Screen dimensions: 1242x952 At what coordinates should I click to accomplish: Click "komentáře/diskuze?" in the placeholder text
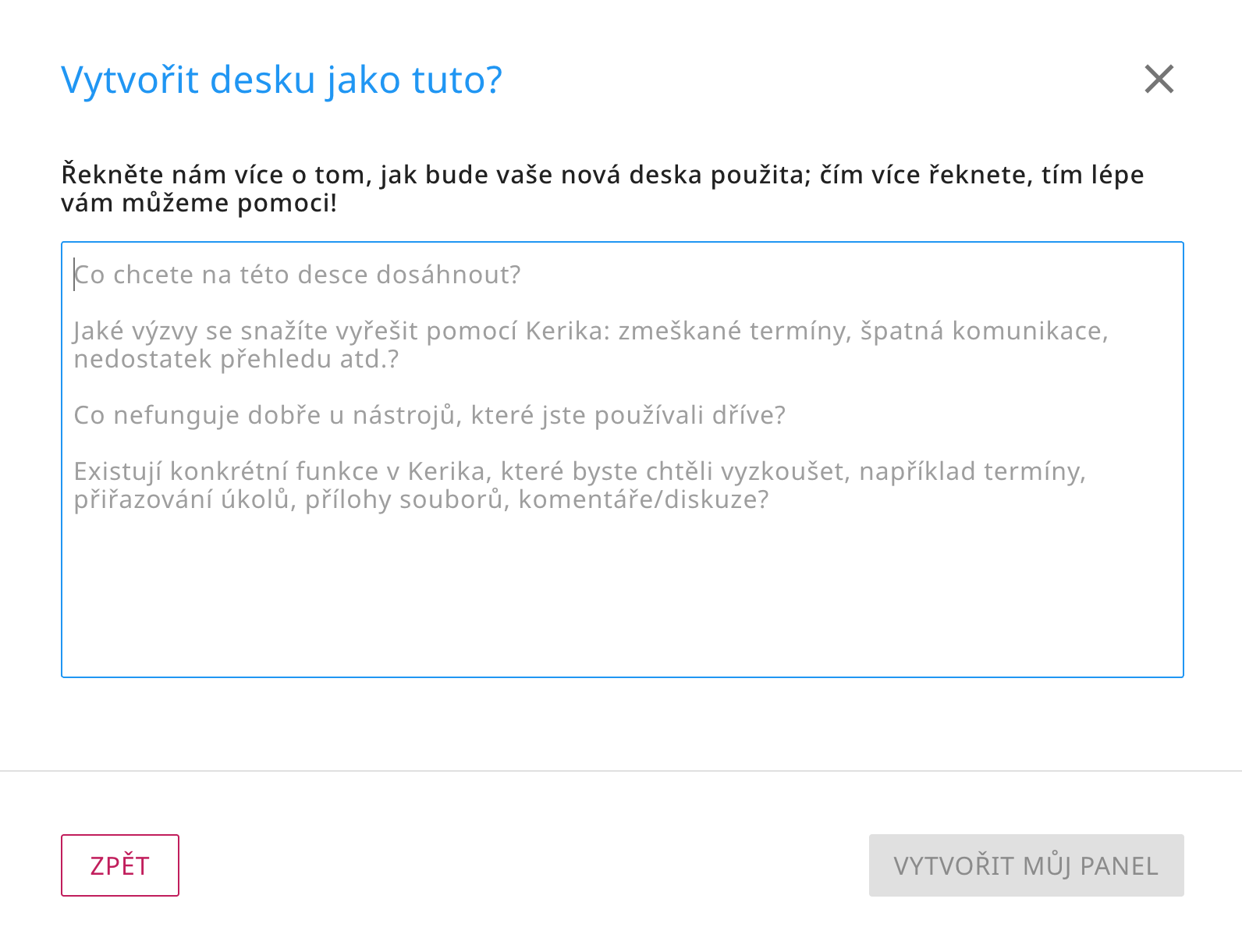(x=644, y=499)
